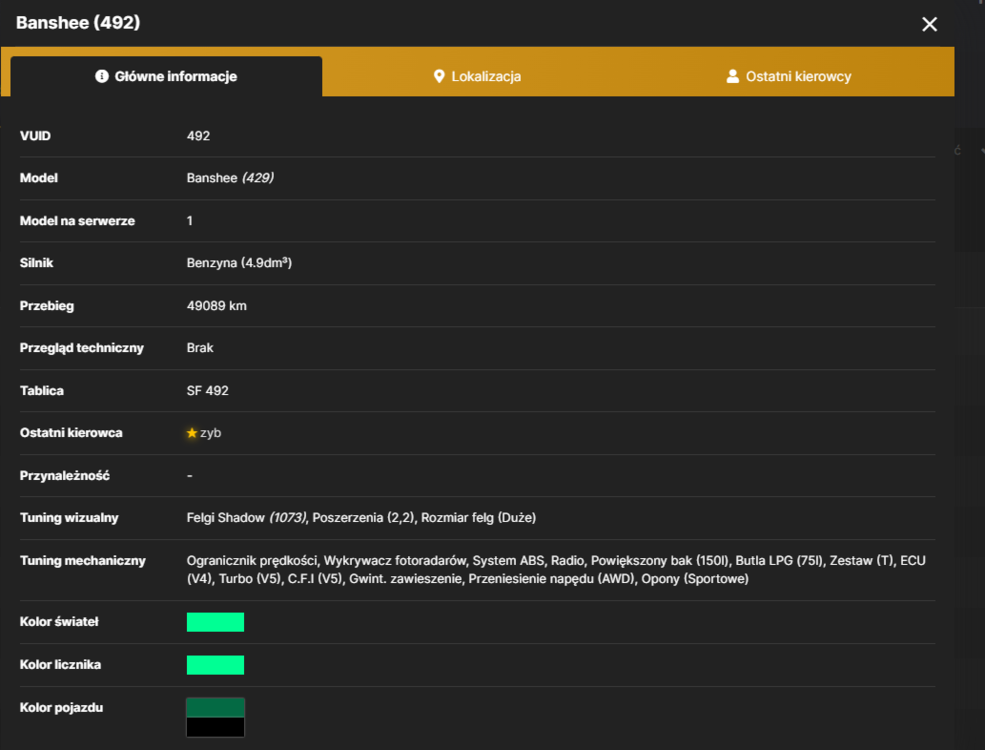This screenshot has height=750, width=985.
Task: Click the 'Przegląd techniczny' label
Action: tap(82, 347)
